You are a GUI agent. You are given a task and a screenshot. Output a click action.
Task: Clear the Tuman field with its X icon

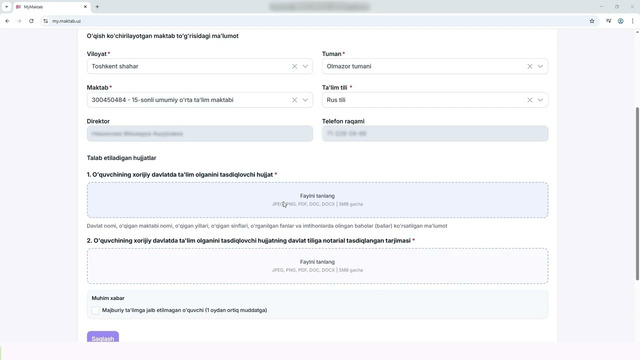(529, 67)
